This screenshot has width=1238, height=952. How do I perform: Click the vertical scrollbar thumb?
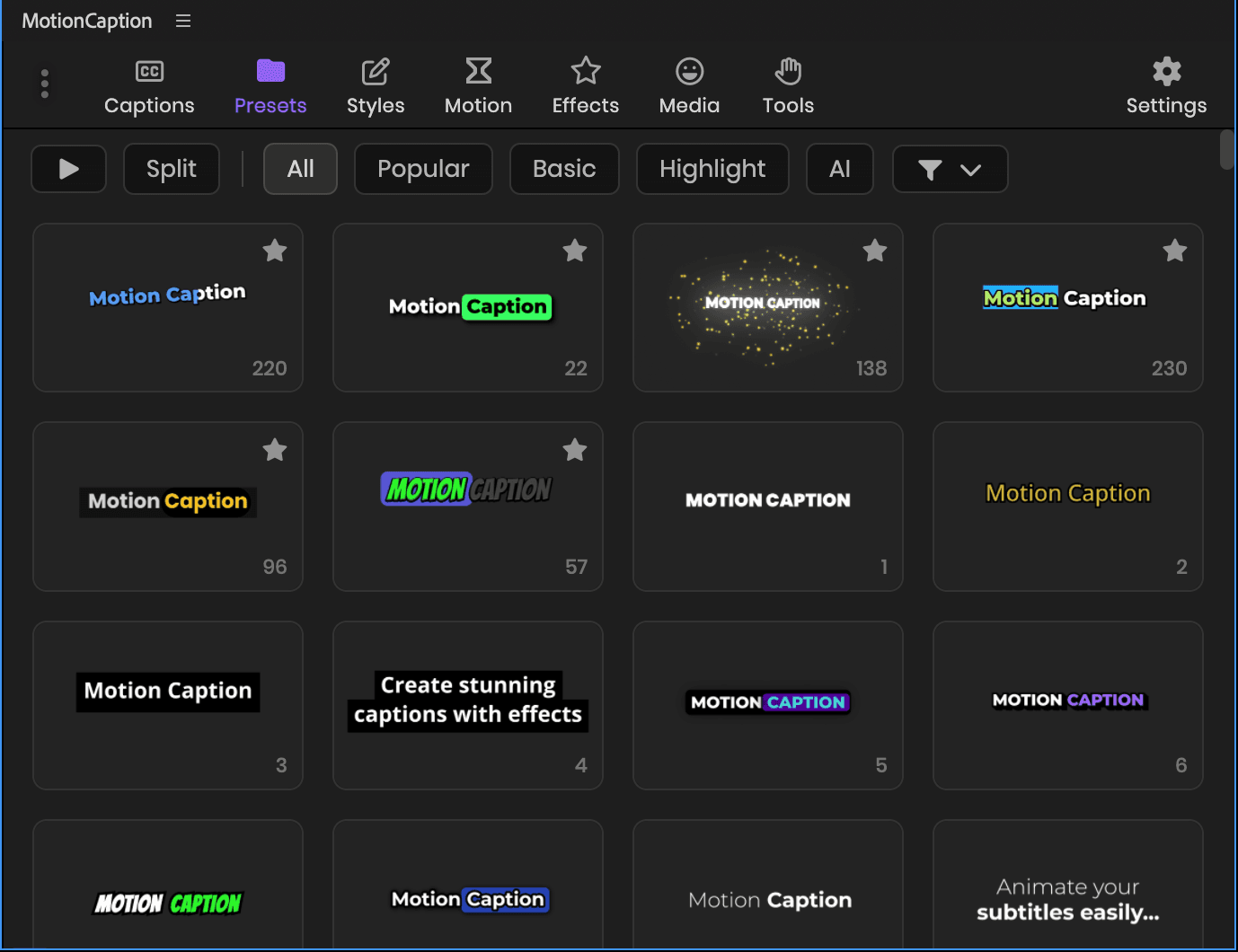1227,149
